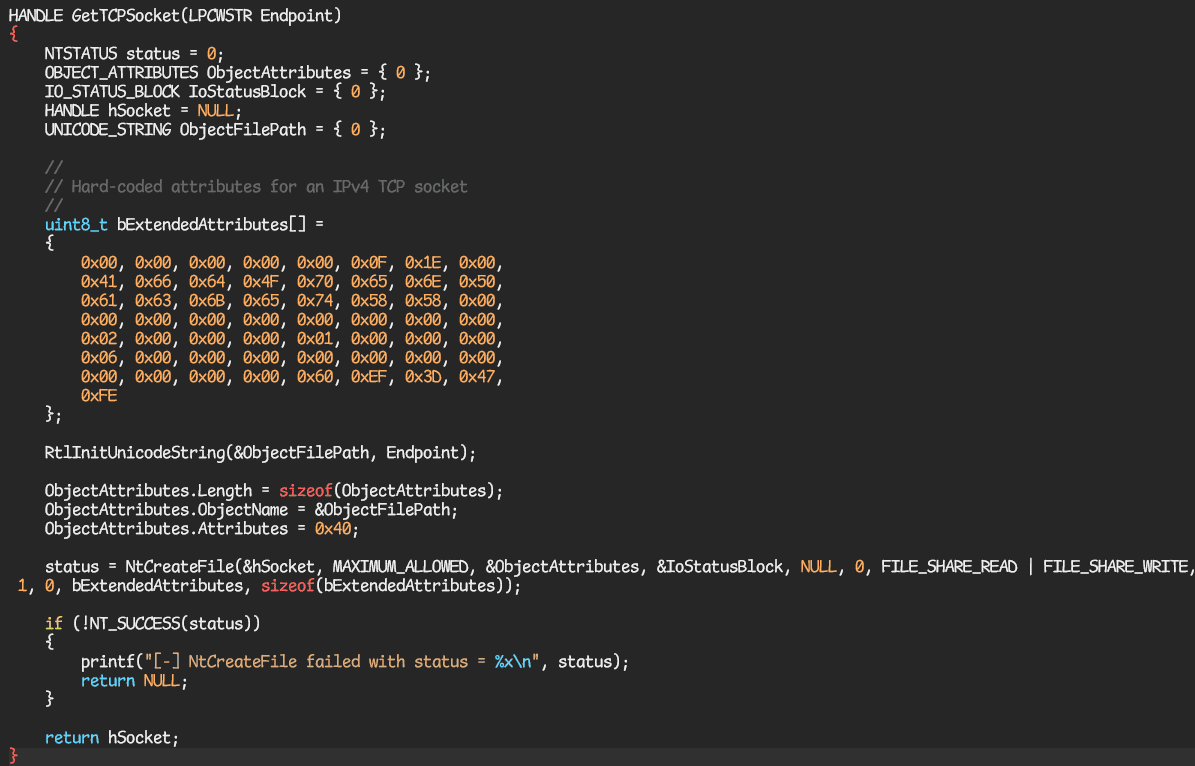Click byte 0x4F in the array

tap(261, 282)
